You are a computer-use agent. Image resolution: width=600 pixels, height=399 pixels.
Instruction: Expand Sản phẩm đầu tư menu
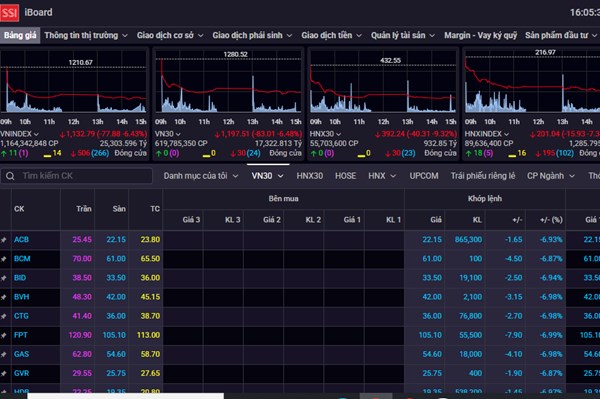pos(561,36)
